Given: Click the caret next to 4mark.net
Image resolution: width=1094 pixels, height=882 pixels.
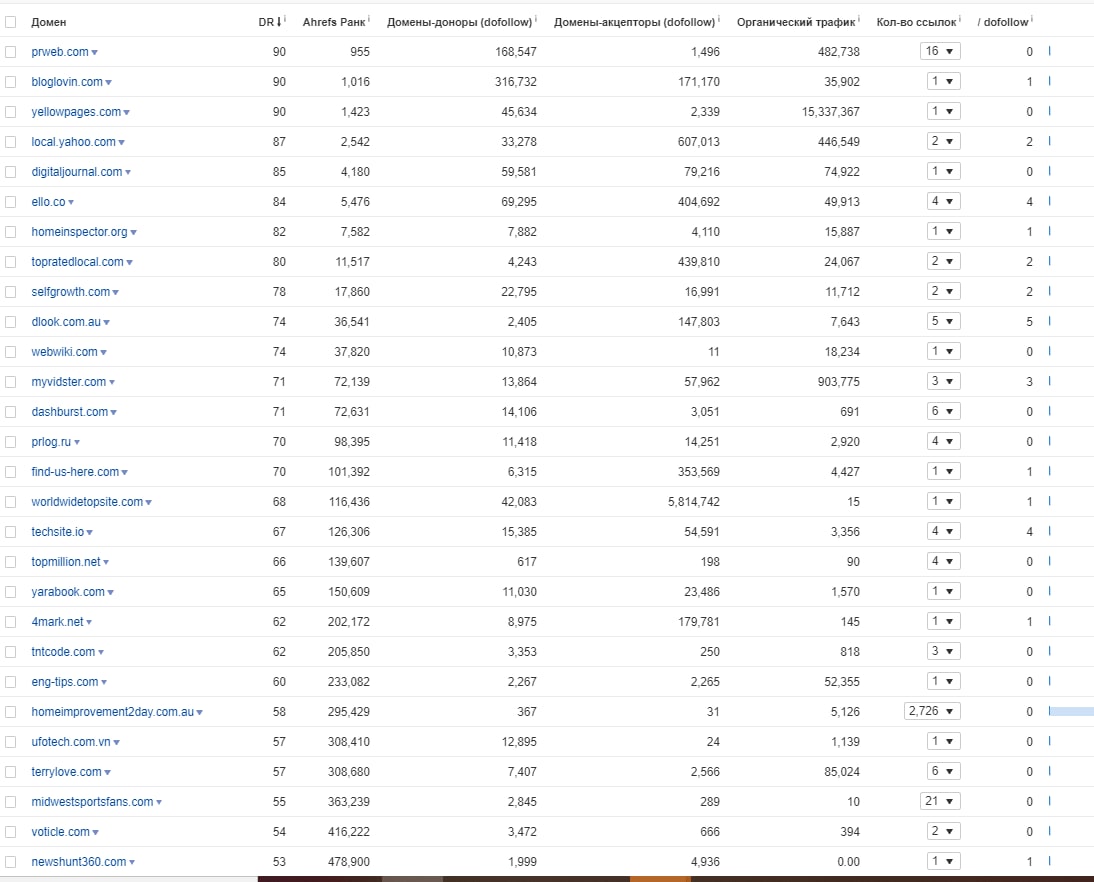Looking at the screenshot, I should [89, 622].
